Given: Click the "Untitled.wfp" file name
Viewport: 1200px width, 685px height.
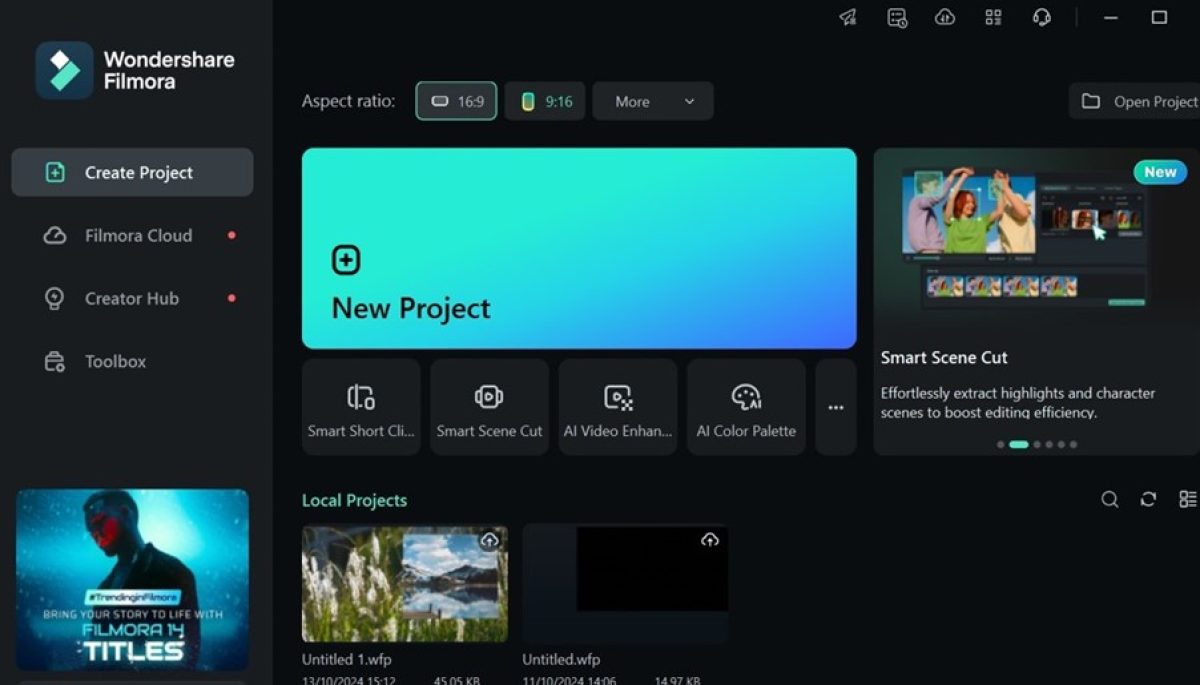Looking at the screenshot, I should click(x=561, y=659).
